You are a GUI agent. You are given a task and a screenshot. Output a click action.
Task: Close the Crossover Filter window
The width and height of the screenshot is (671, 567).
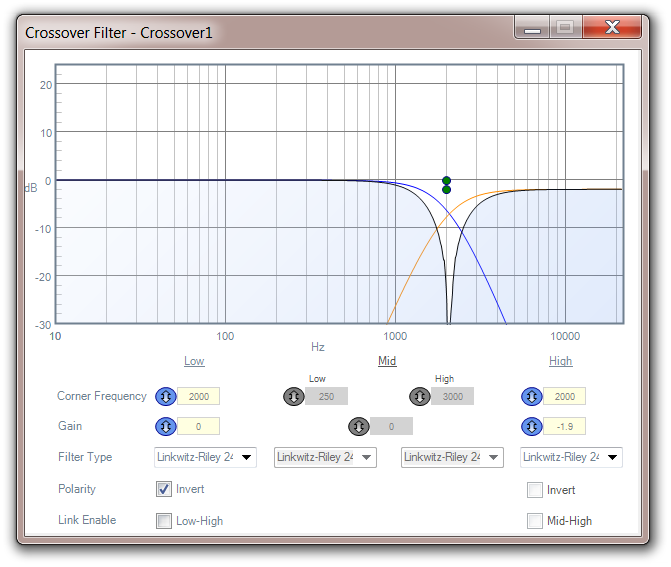(x=612, y=27)
